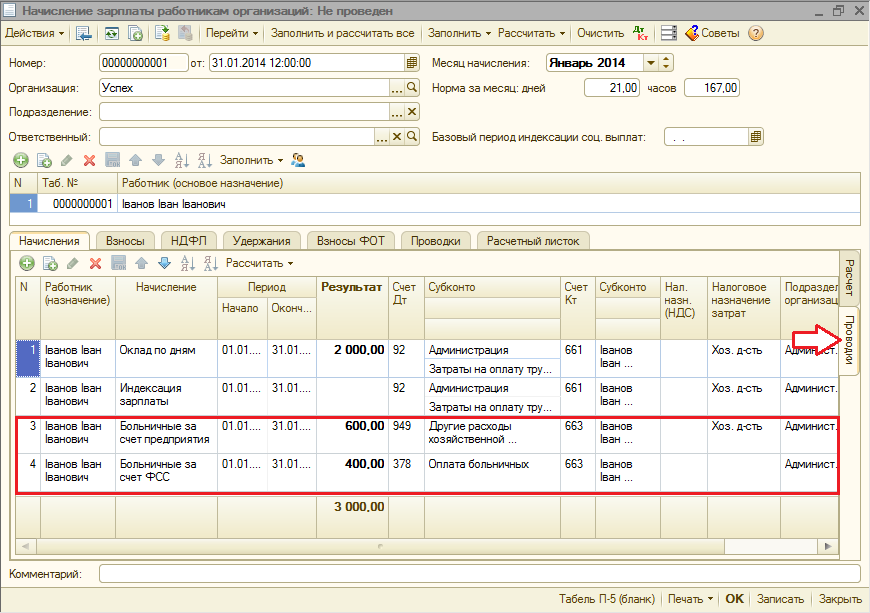870x613 pixels.
Task: Sort accruals descending (Я-А icon) in Начисления tab
Action: 211,263
